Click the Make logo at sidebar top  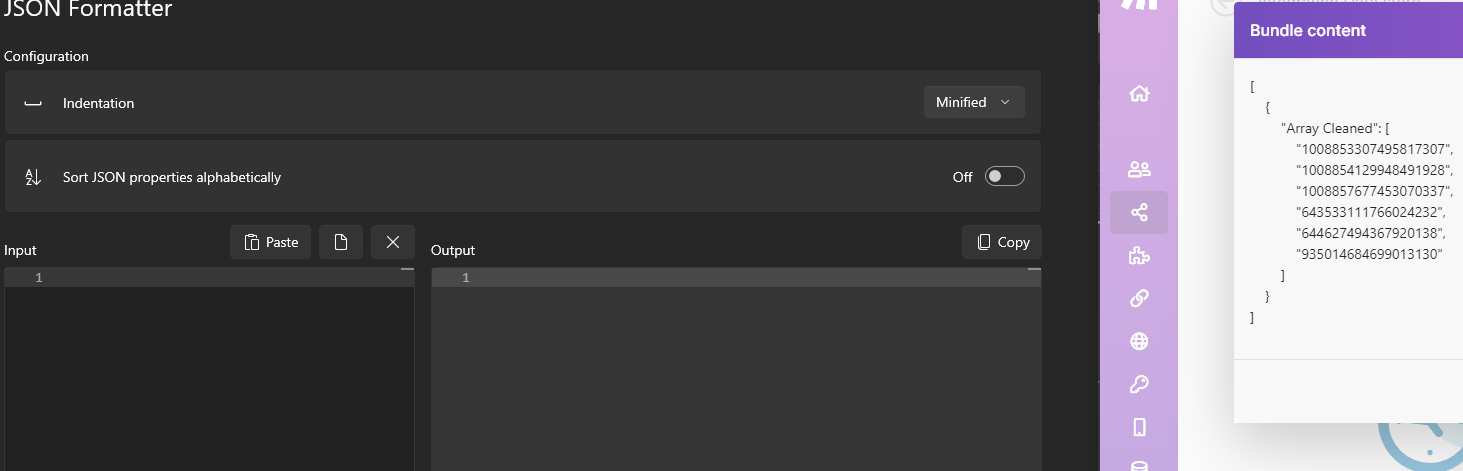[x=1138, y=5]
